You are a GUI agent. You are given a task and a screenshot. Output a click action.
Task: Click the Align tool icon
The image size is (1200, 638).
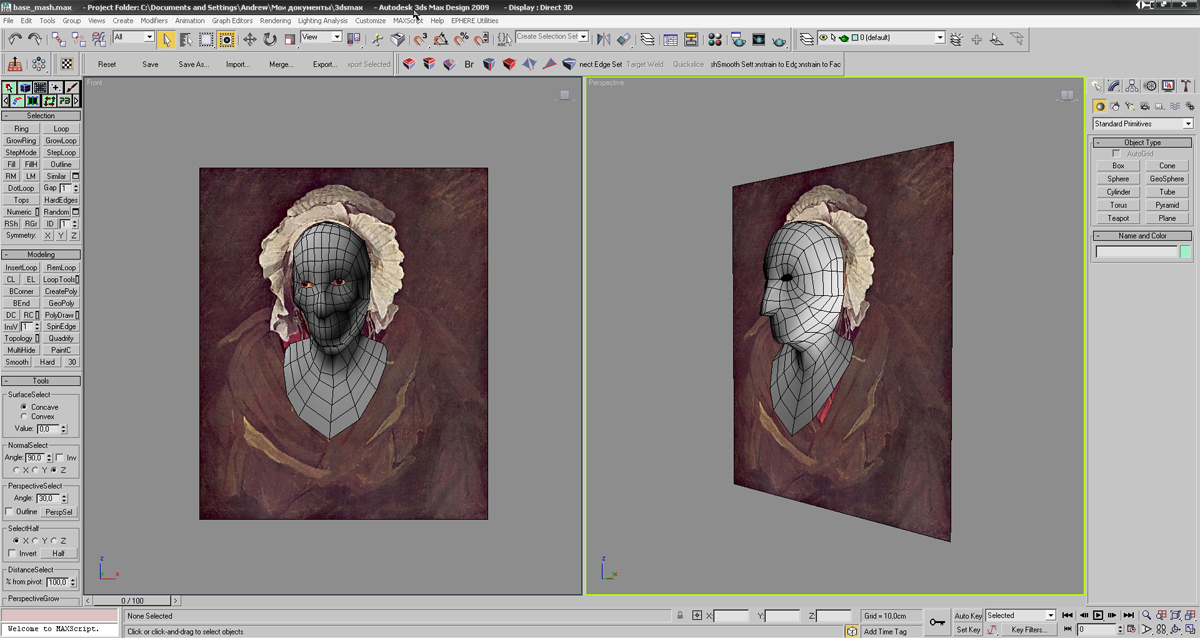click(x=623, y=39)
